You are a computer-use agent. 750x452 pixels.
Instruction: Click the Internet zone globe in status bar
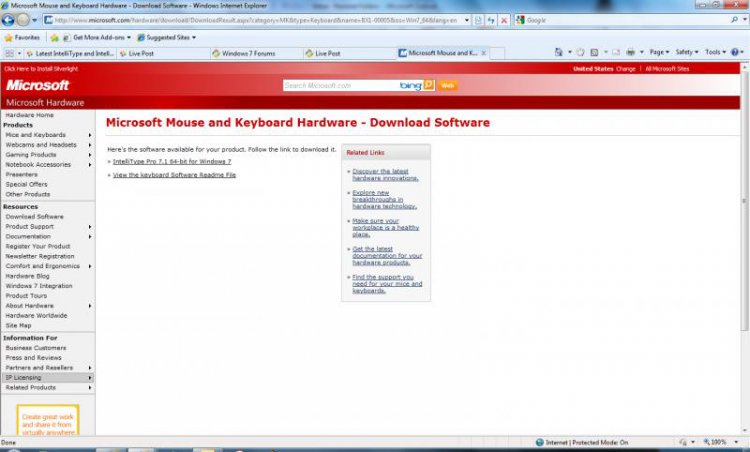point(540,442)
